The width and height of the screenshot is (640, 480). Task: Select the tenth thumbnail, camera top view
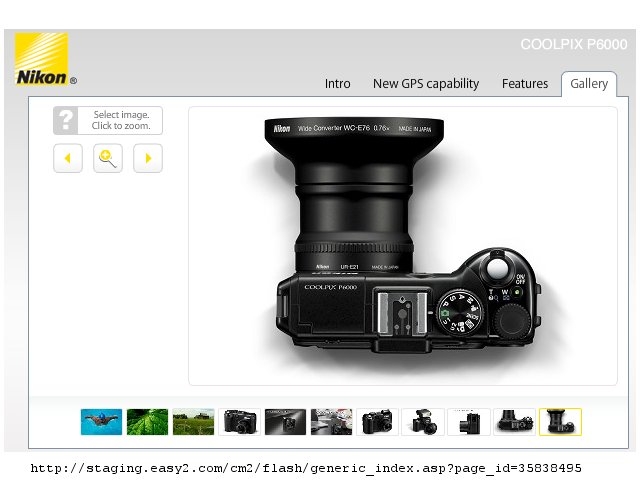[515, 422]
